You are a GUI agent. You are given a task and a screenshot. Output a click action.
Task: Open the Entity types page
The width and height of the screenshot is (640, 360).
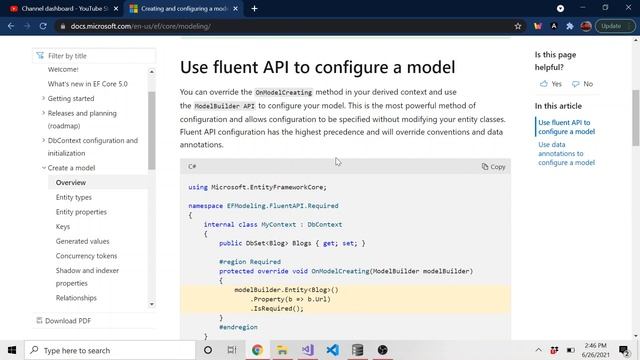point(73,197)
